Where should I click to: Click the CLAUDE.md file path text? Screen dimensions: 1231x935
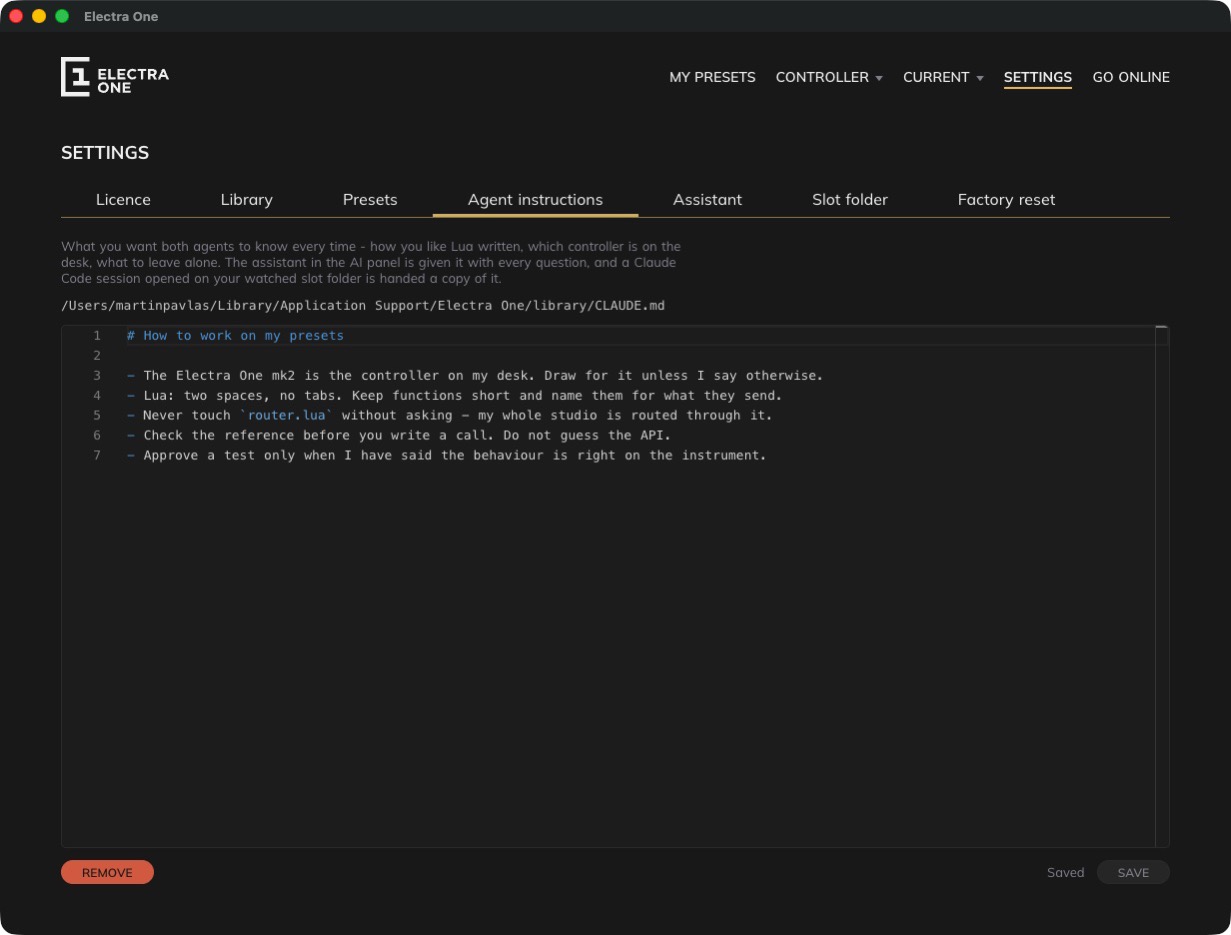[363, 305]
